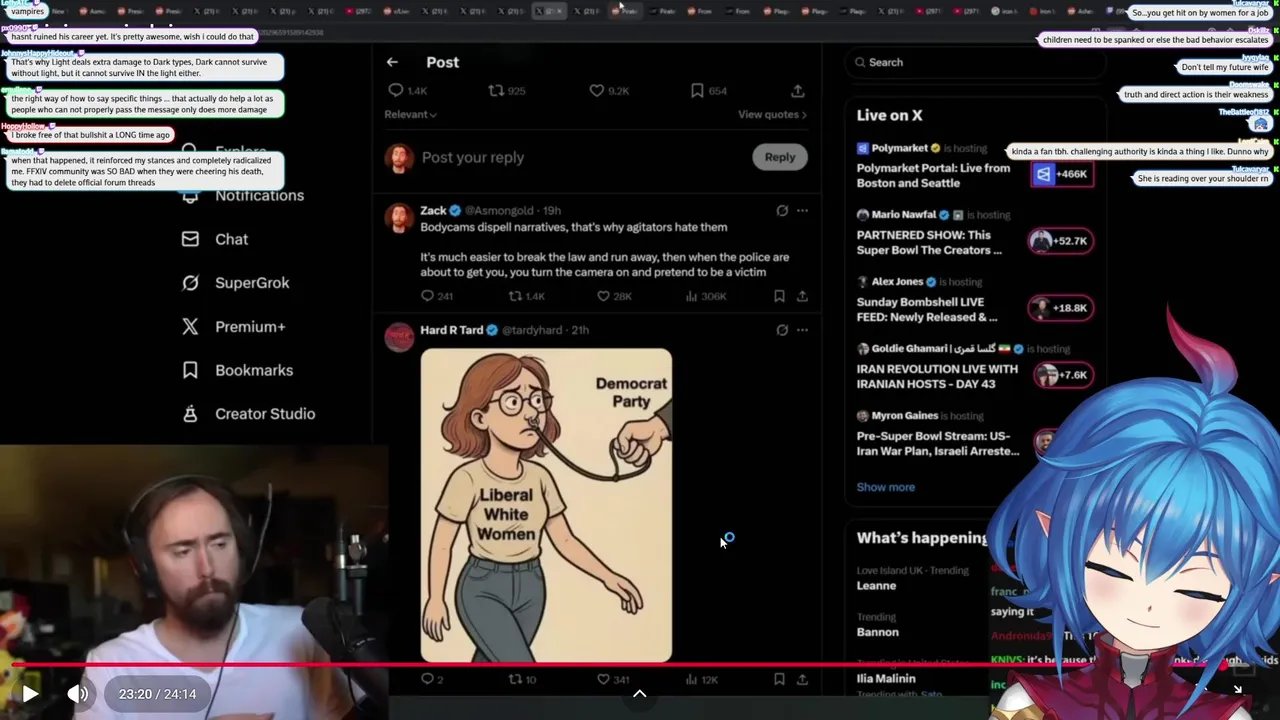The width and height of the screenshot is (1280, 720).
Task: Open IRAN REVOLUTION LIVE stream
Action: [937, 376]
